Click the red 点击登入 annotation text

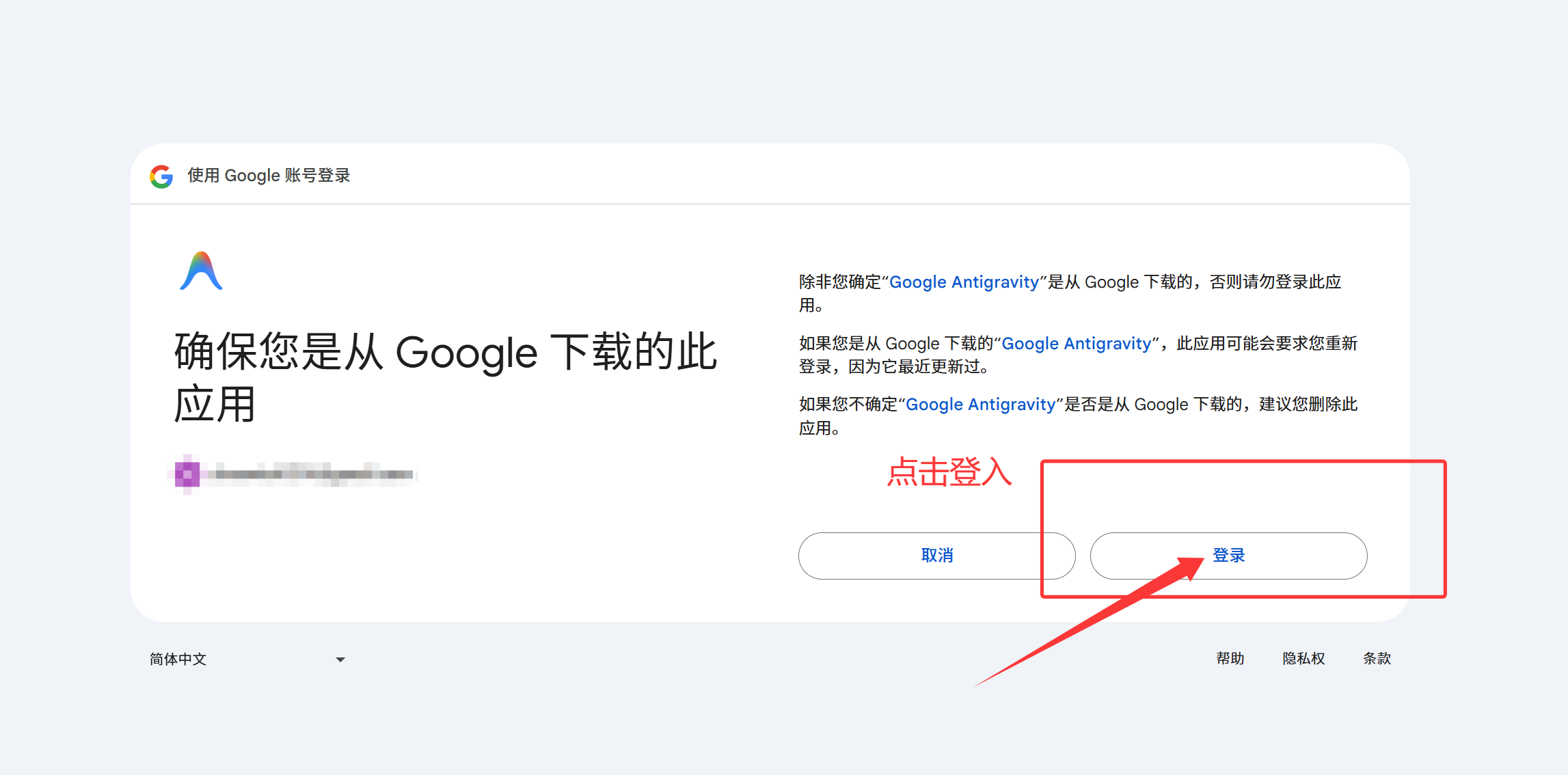(949, 472)
